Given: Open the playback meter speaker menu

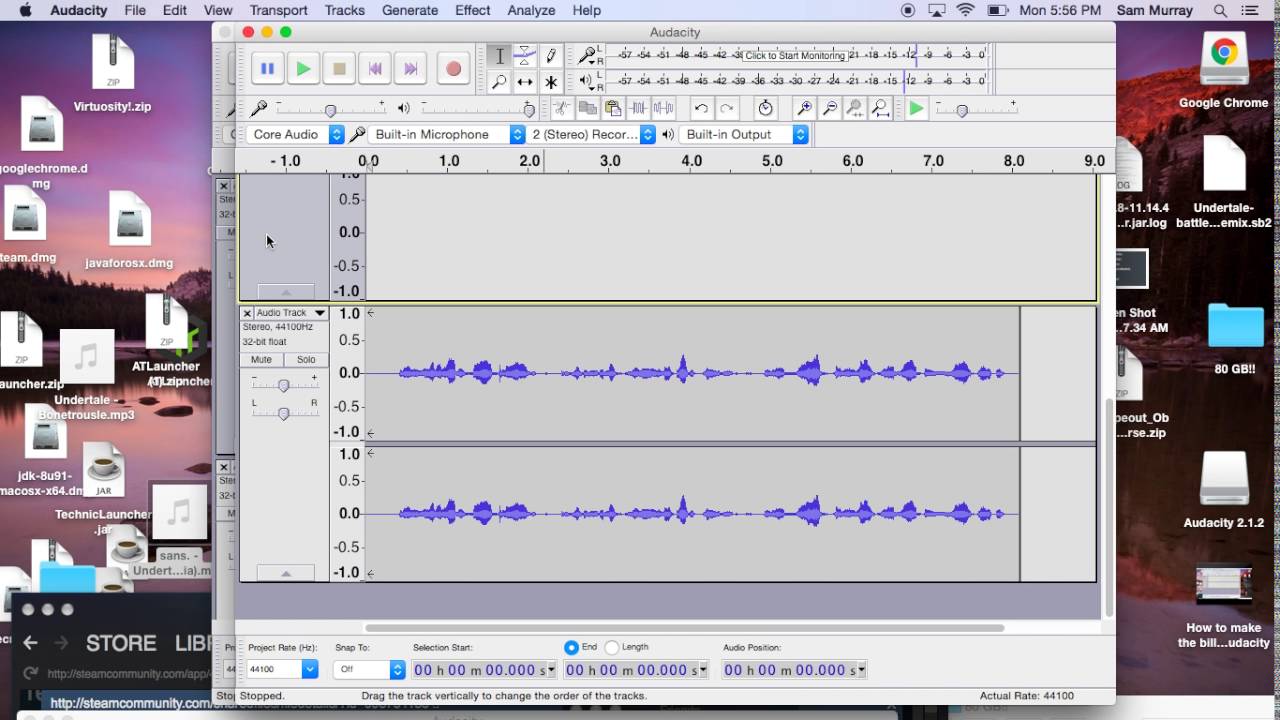Looking at the screenshot, I should pos(588,80).
